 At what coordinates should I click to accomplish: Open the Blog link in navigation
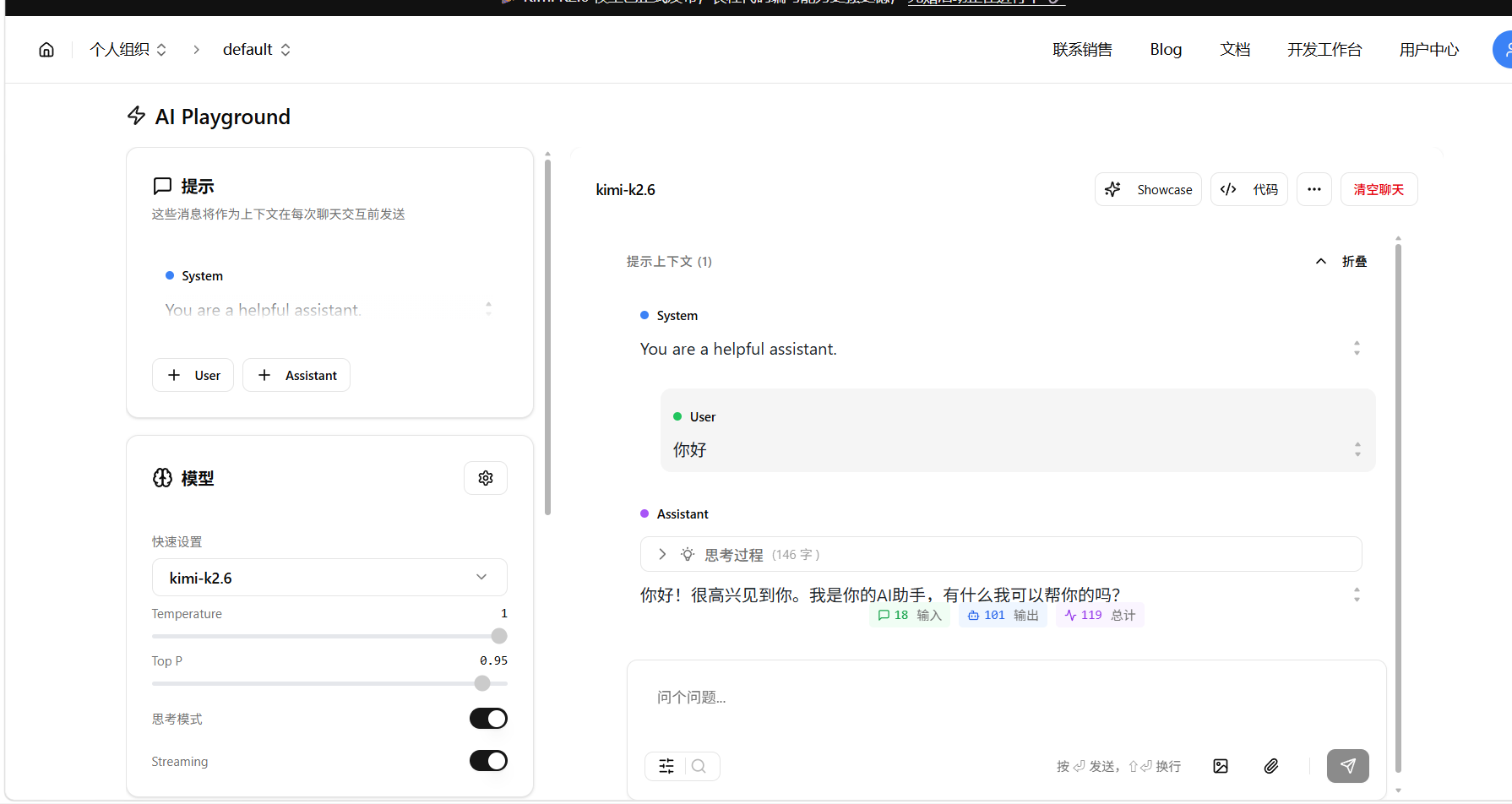tap(1166, 50)
